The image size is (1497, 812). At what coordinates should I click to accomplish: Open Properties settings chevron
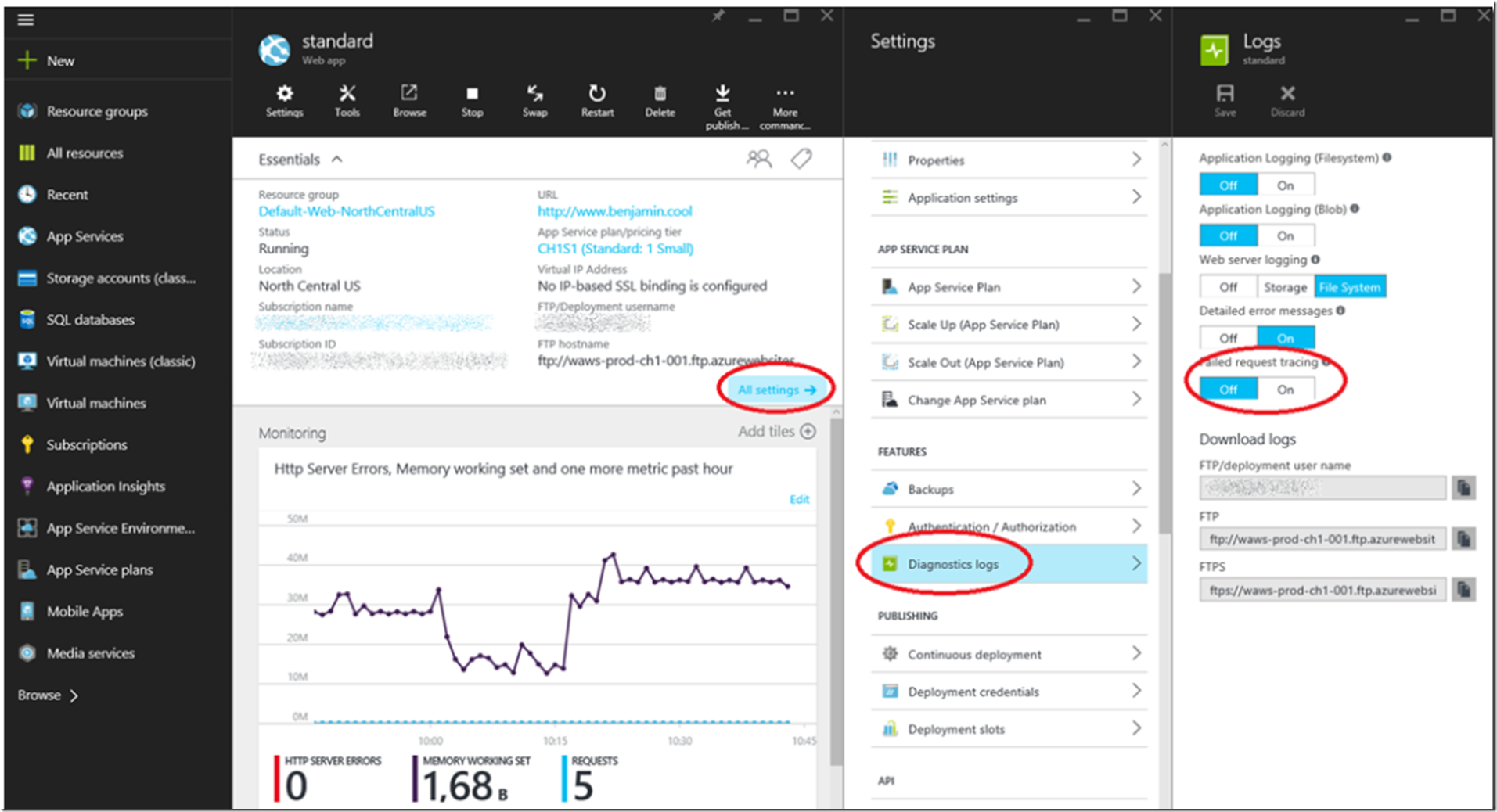[x=1136, y=159]
